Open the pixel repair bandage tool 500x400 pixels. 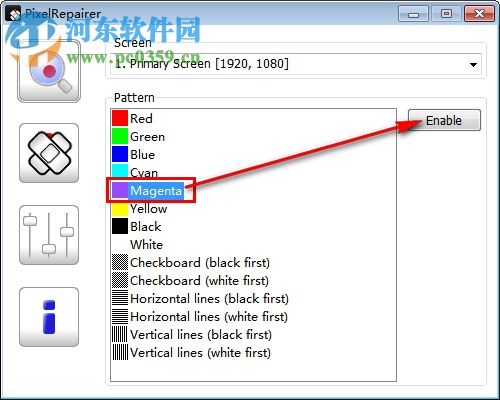(x=49, y=153)
